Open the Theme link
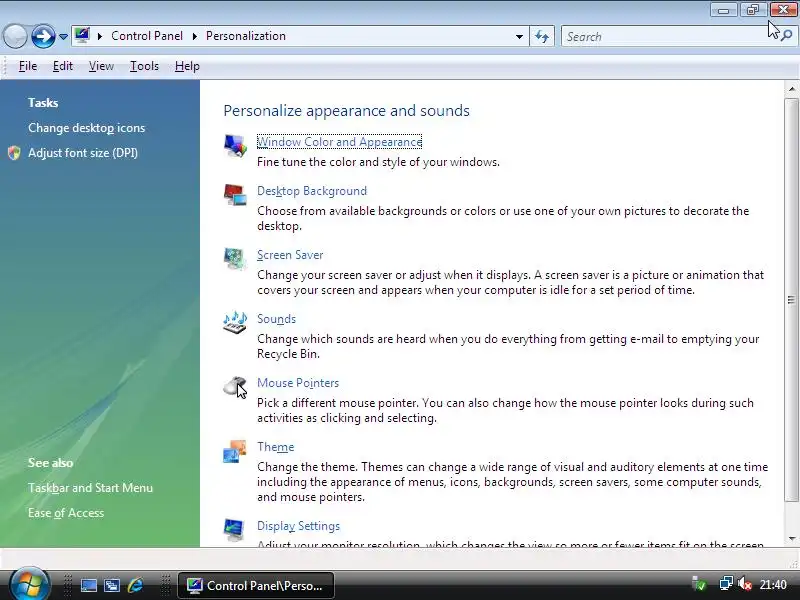 click(x=276, y=447)
